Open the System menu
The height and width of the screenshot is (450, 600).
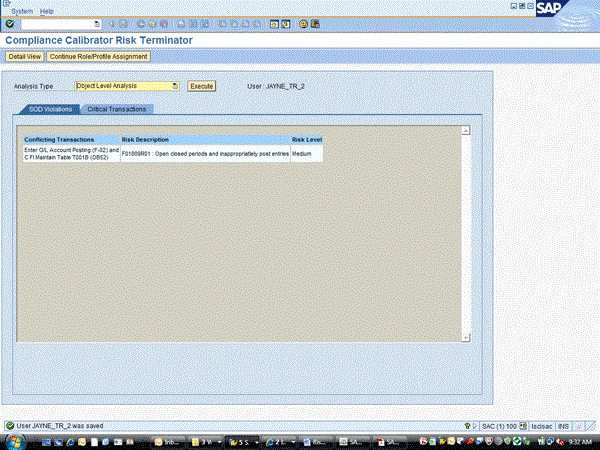click(x=22, y=10)
